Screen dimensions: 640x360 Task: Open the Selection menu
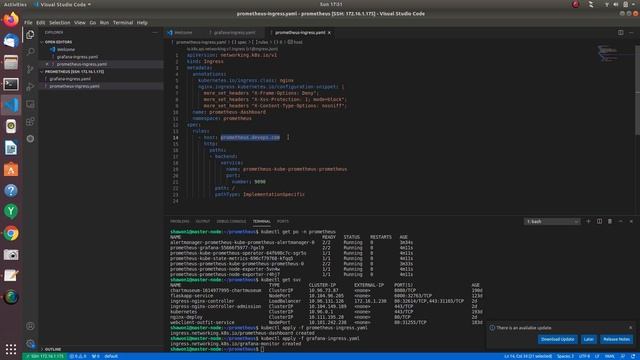(x=60, y=22)
